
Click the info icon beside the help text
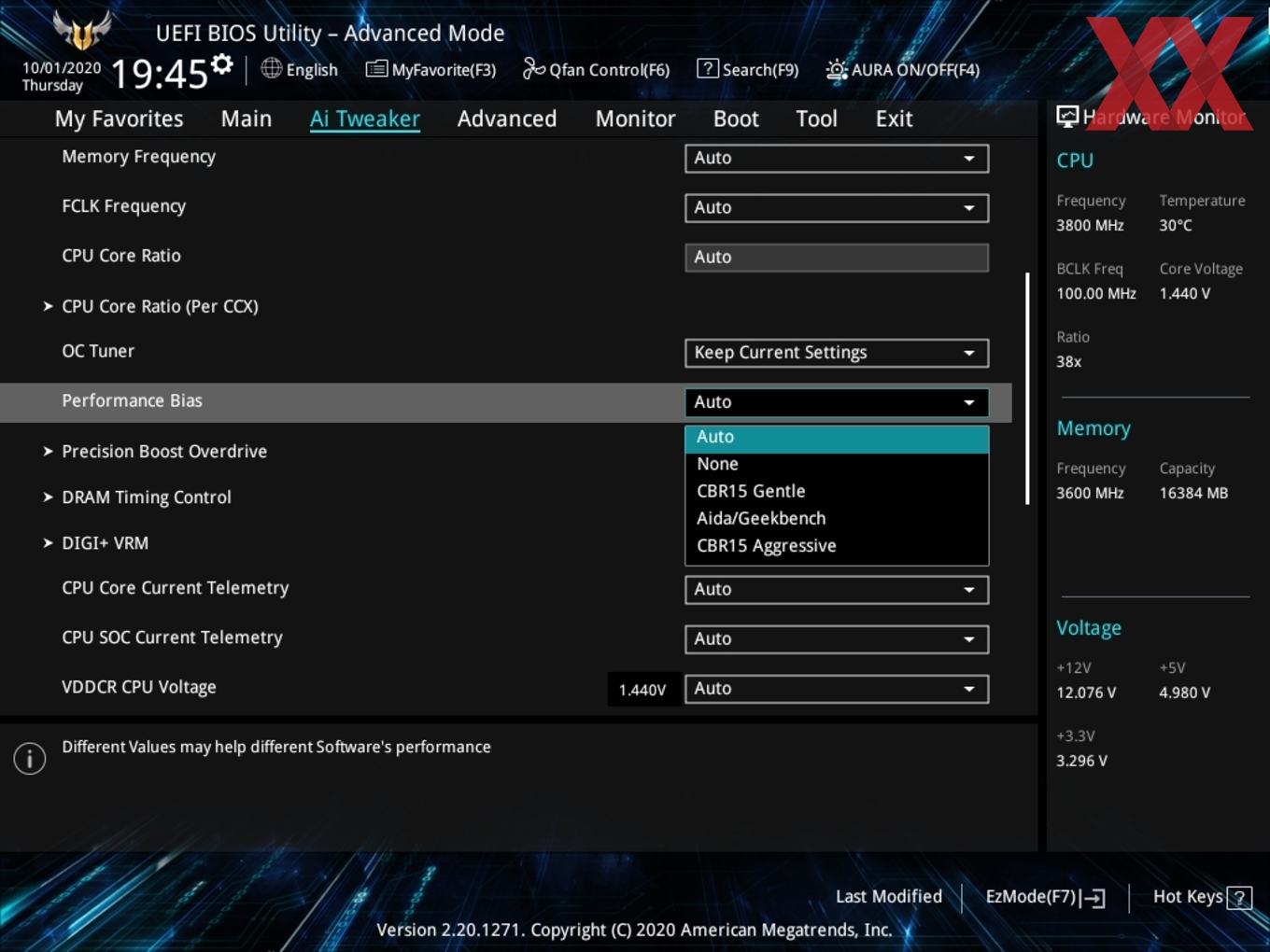click(29, 758)
